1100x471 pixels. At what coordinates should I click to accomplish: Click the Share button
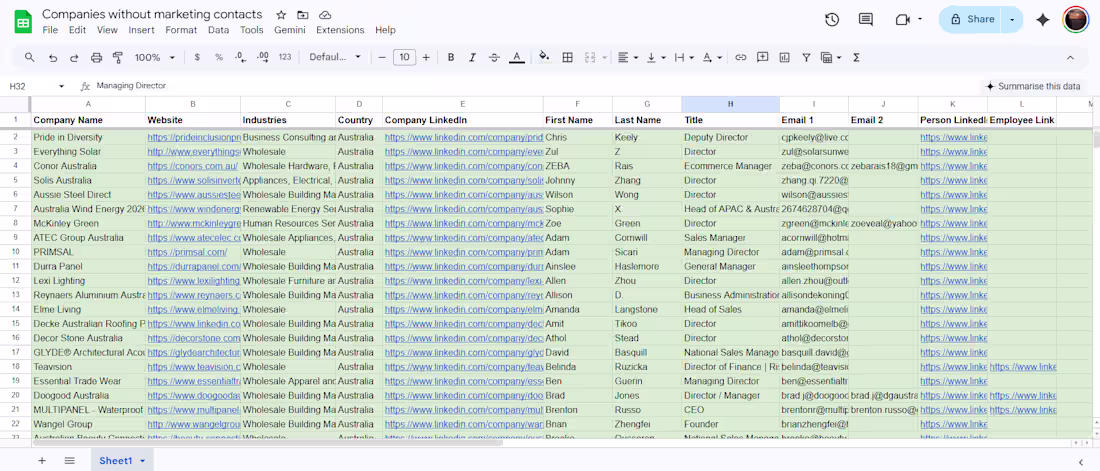tap(972, 20)
